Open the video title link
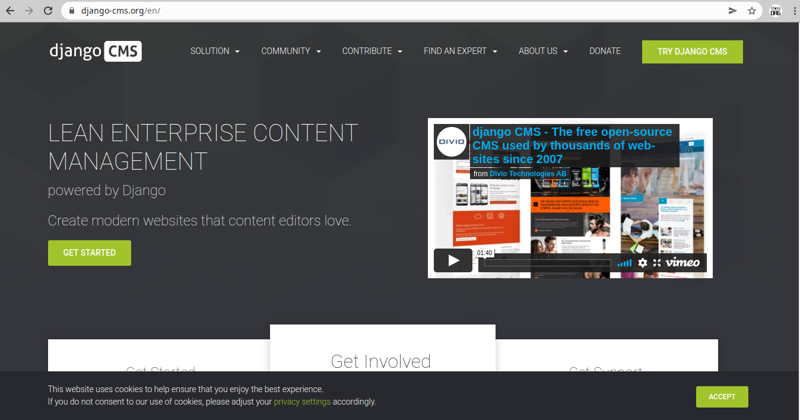 pos(572,145)
